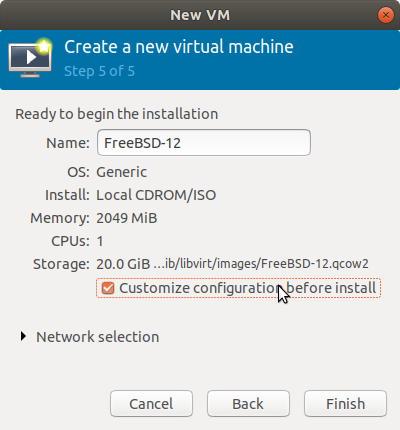
Task: Go to the previous step with Back
Action: [x=248, y=404]
